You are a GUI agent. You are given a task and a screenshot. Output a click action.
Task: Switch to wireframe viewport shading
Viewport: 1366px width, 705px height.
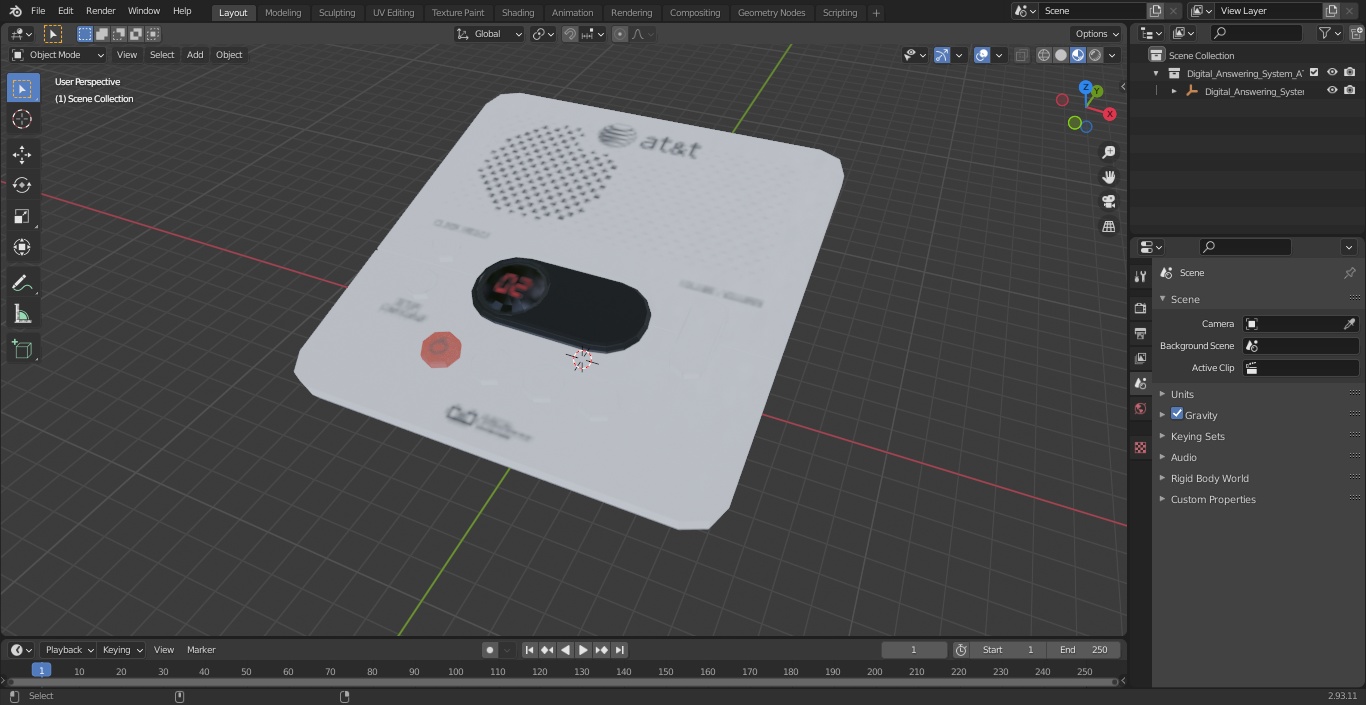[1043, 55]
